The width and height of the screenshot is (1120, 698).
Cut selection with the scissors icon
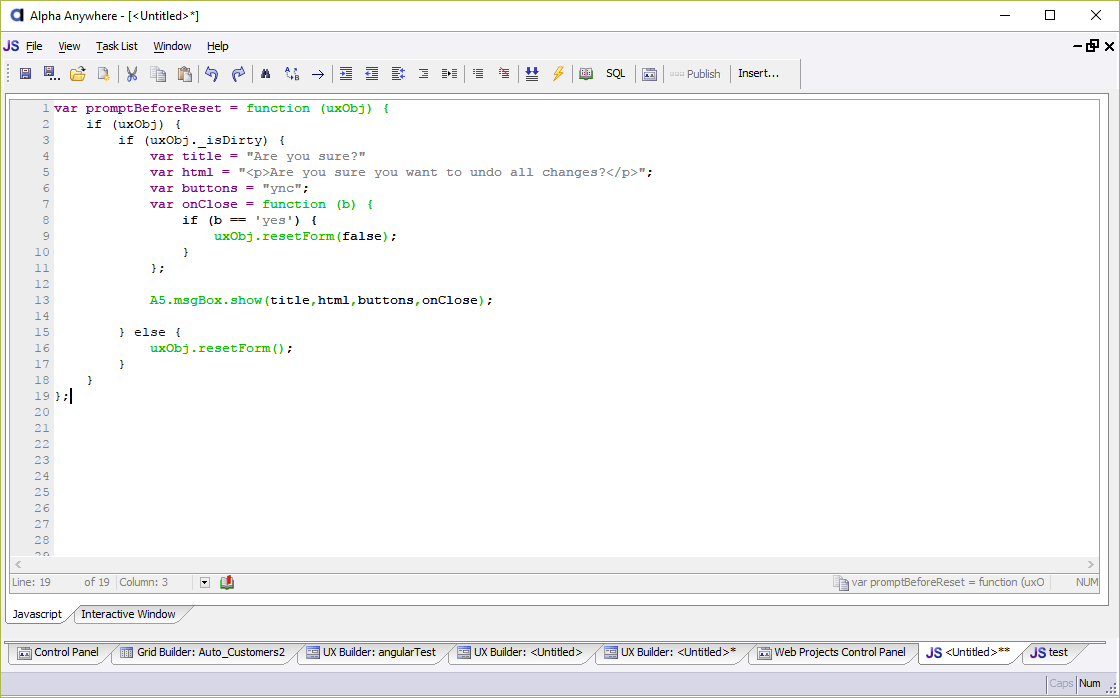point(131,74)
